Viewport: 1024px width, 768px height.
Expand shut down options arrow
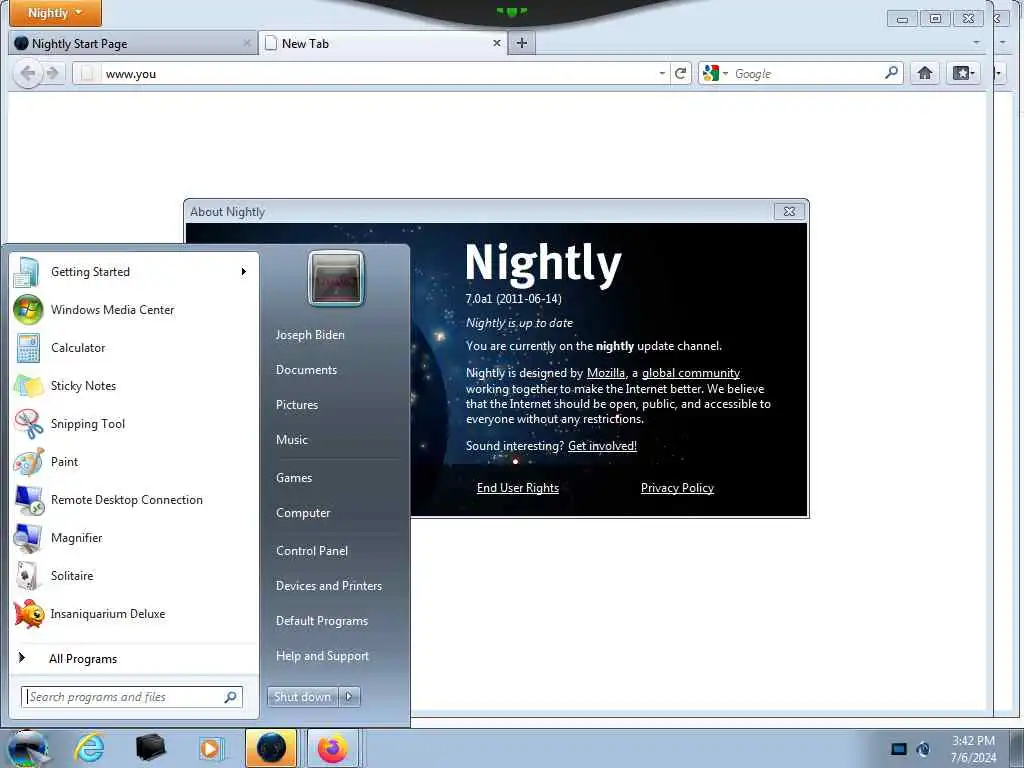pyautogui.click(x=349, y=697)
